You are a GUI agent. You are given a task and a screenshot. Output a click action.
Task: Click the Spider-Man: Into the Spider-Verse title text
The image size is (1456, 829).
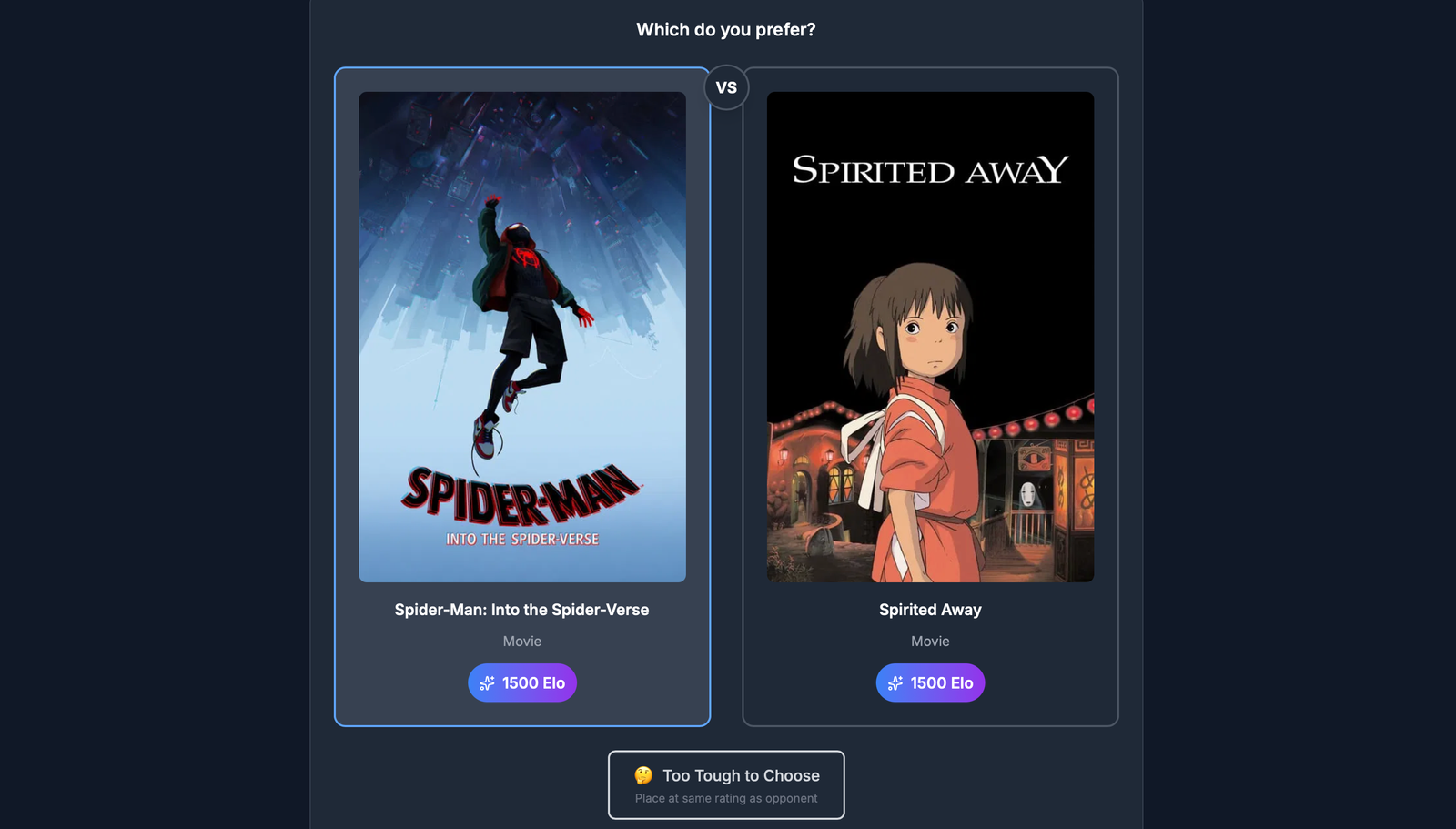coord(521,610)
